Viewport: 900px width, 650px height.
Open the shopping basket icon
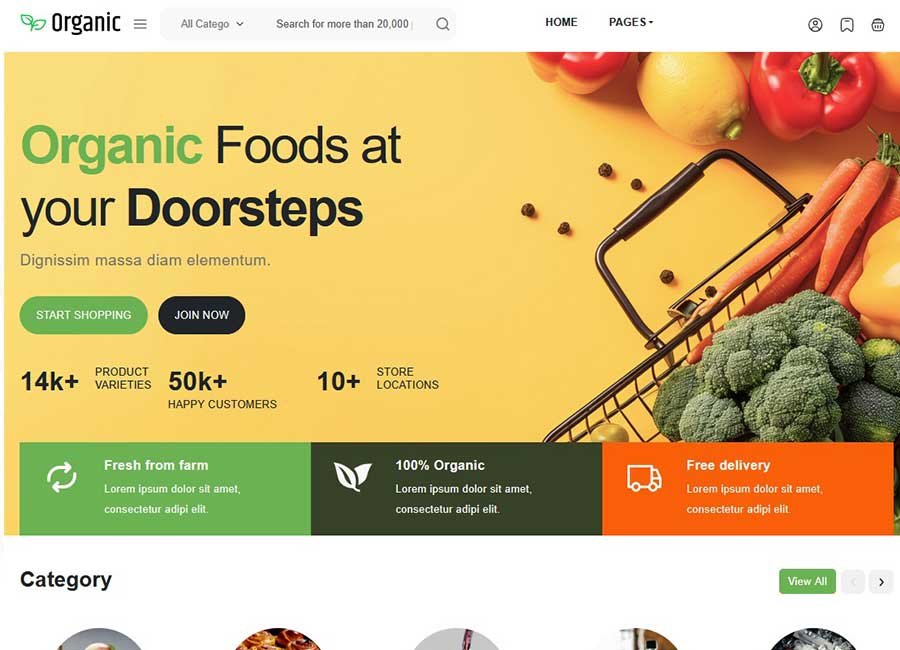[878, 25]
